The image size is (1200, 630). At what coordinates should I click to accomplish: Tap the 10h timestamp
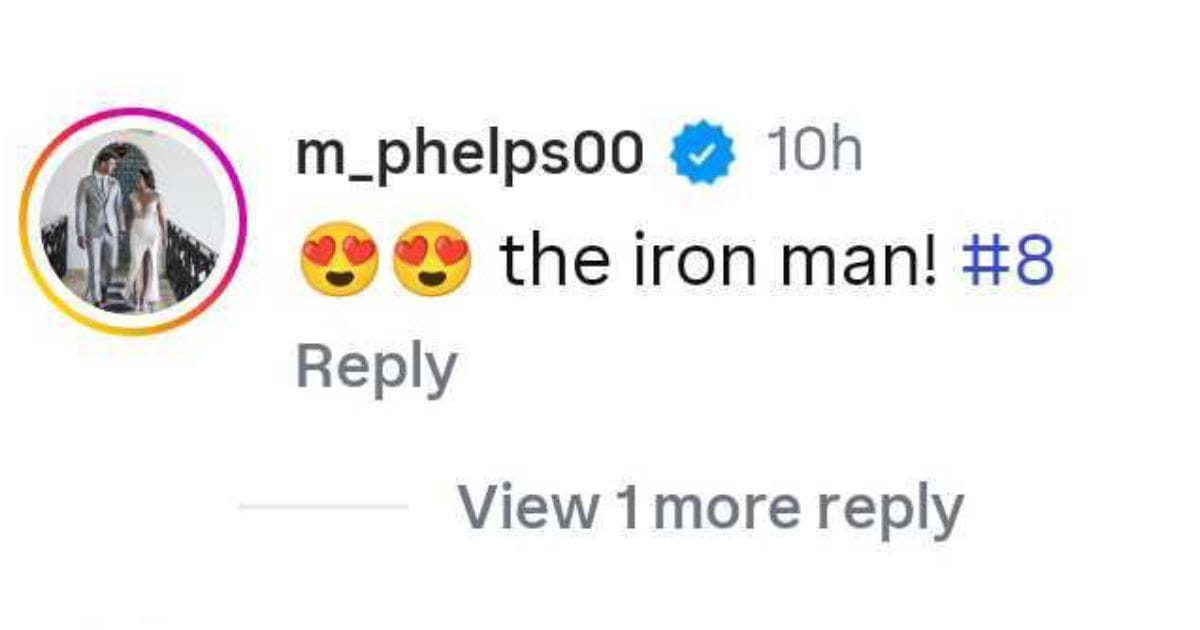click(814, 152)
